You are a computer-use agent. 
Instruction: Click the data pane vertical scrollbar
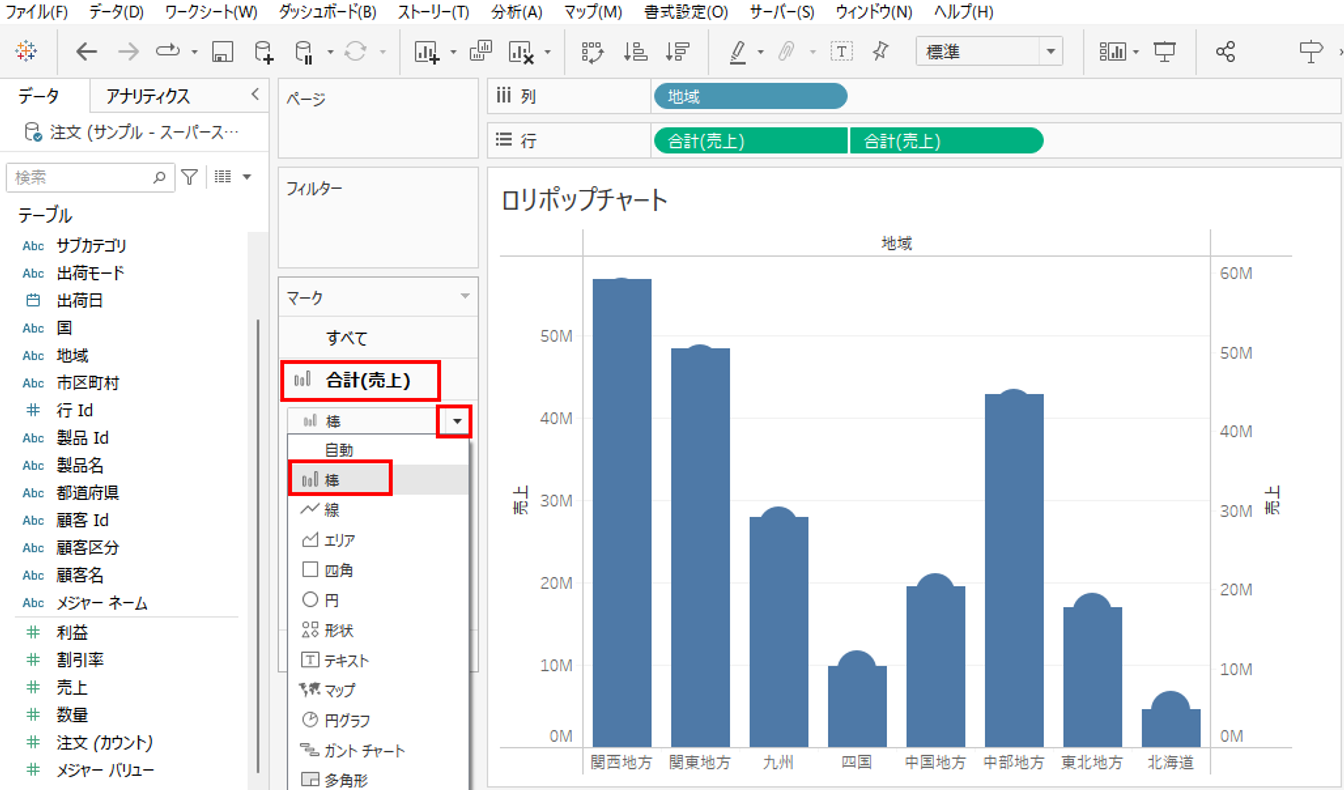click(x=260, y=545)
